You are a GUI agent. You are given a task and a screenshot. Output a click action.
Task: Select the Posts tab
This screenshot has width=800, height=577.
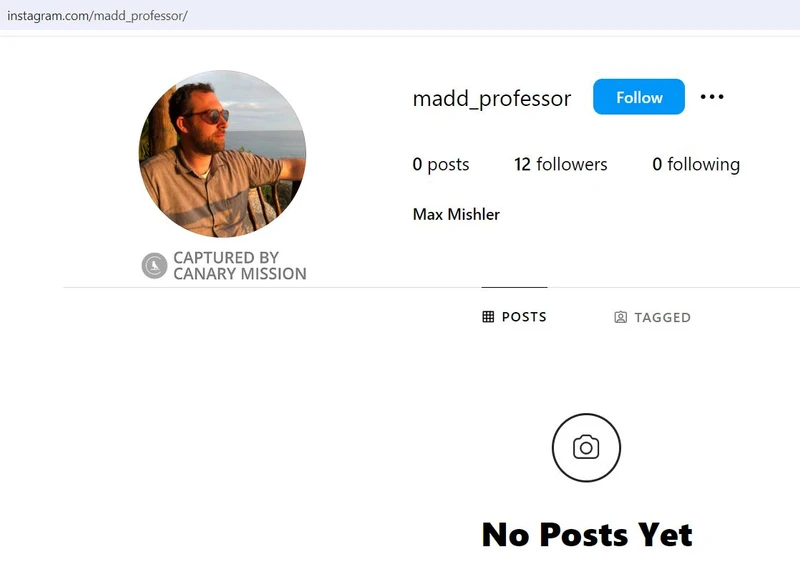pos(514,317)
